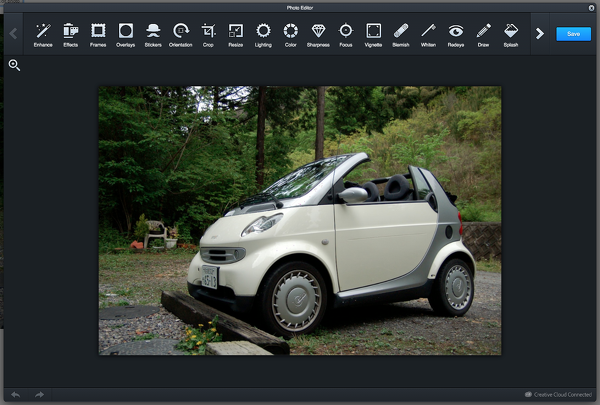Viewport: 600px width, 405px height.
Task: Open the Stickers tool
Action: point(153,35)
